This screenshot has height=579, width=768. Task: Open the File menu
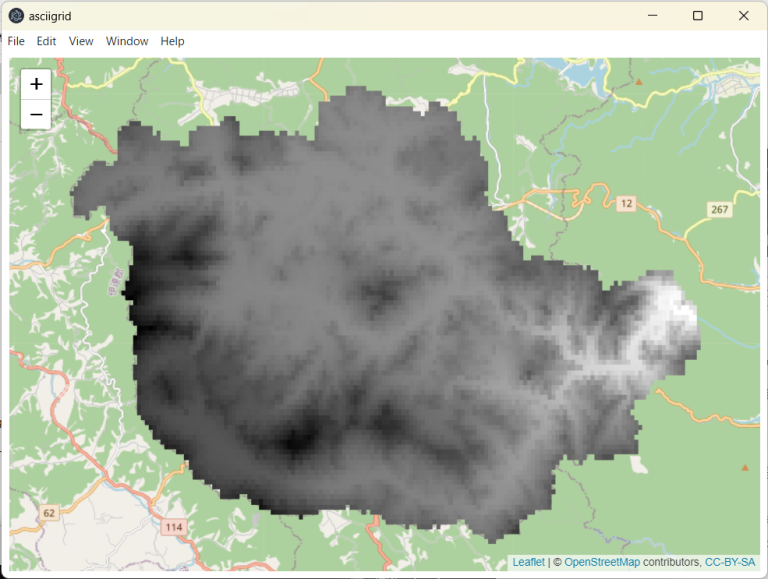pyautogui.click(x=16, y=41)
